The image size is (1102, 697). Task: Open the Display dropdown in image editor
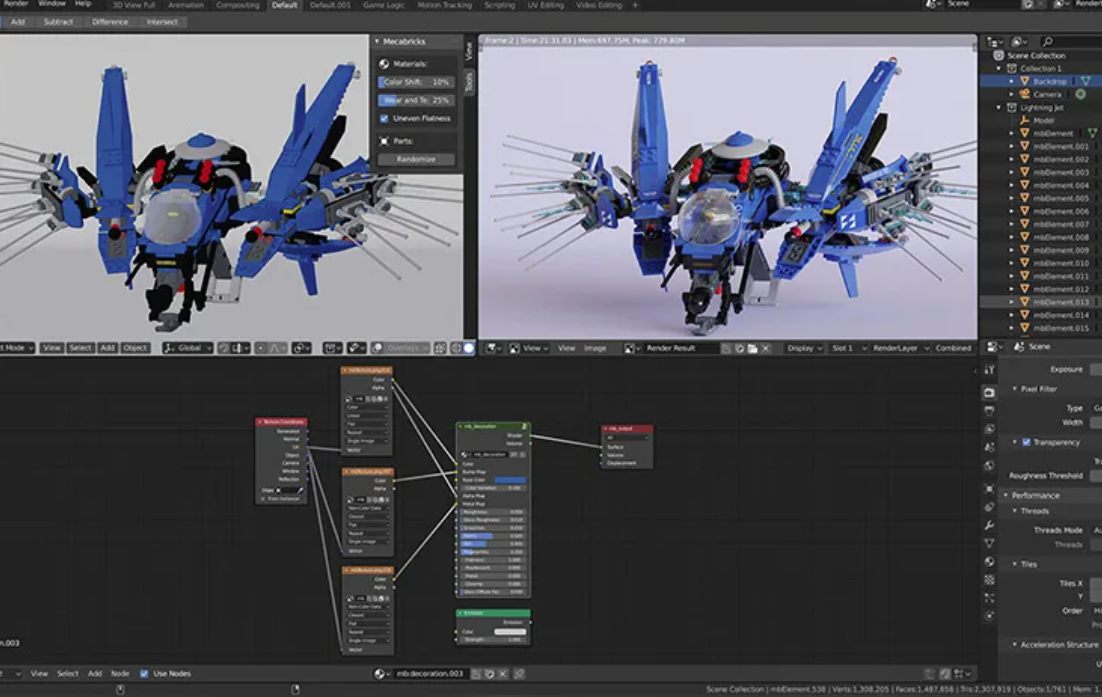point(805,348)
